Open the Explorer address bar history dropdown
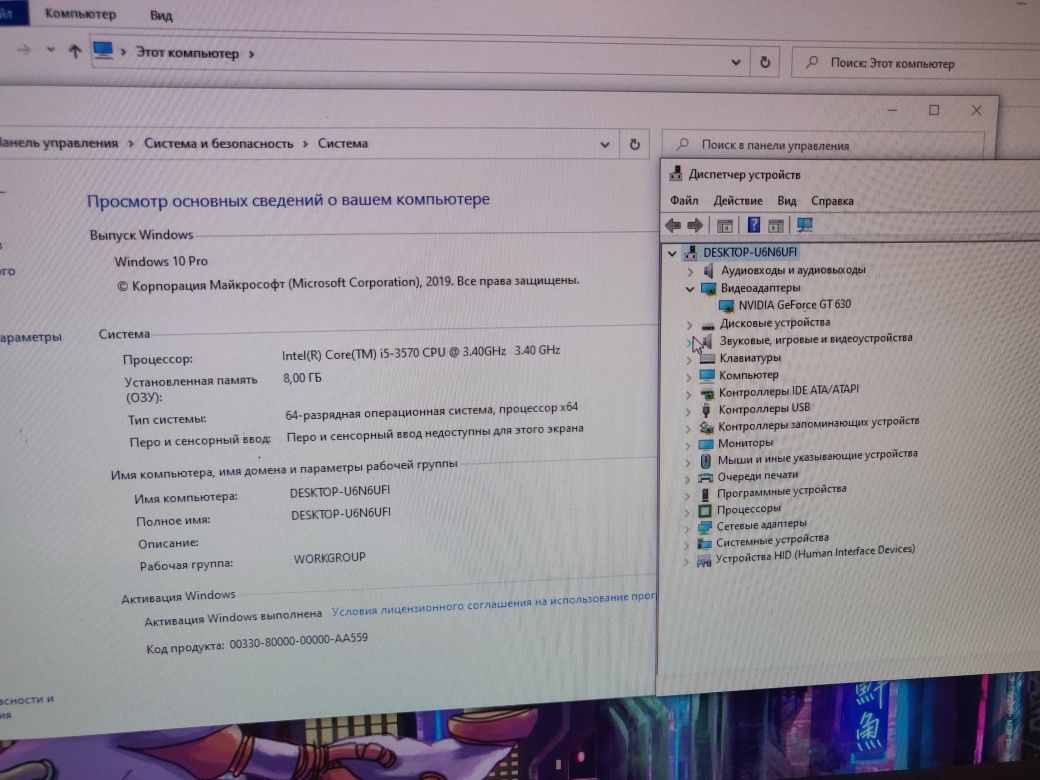 click(x=736, y=62)
